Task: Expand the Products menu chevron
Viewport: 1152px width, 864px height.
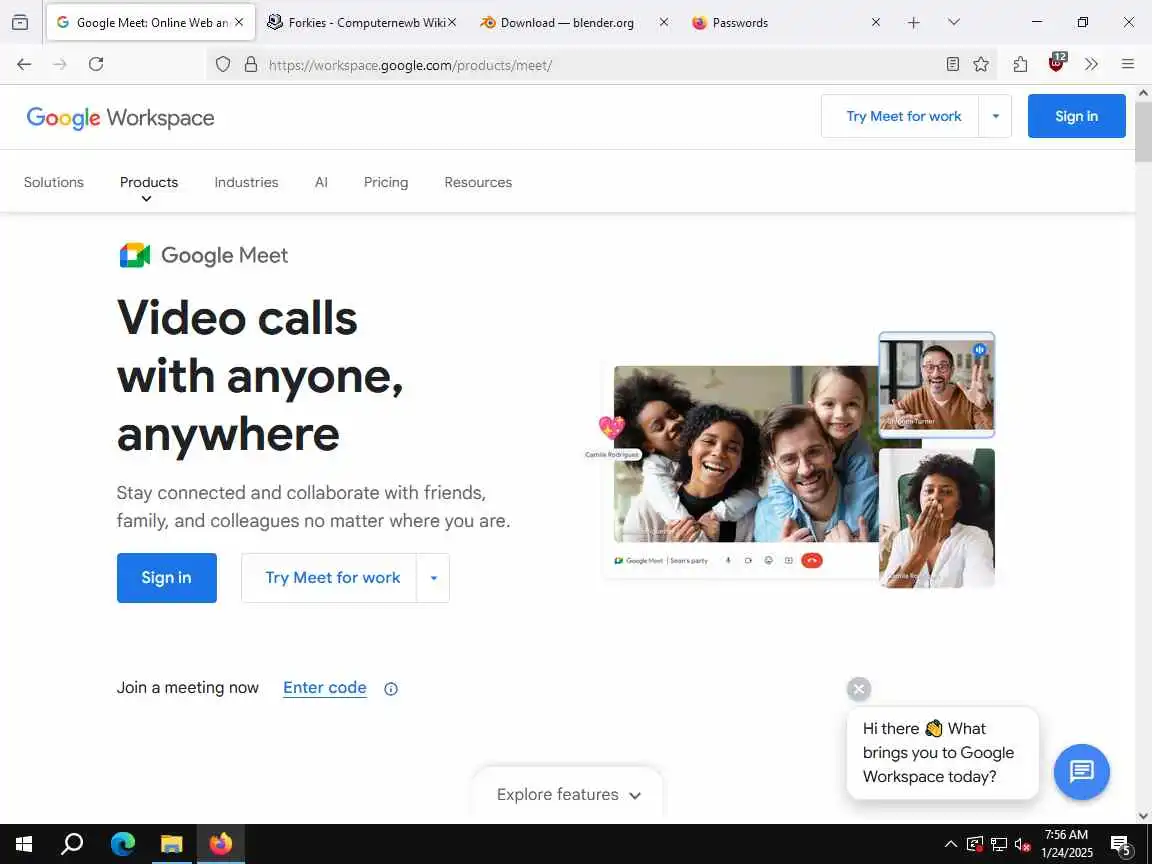Action: (x=146, y=199)
